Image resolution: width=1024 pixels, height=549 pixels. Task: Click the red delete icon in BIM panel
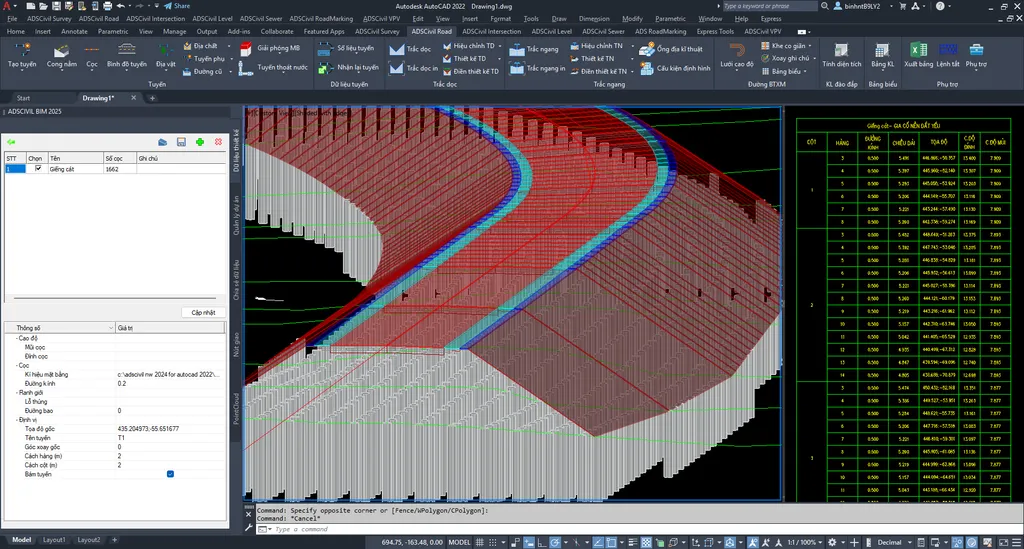(x=218, y=142)
